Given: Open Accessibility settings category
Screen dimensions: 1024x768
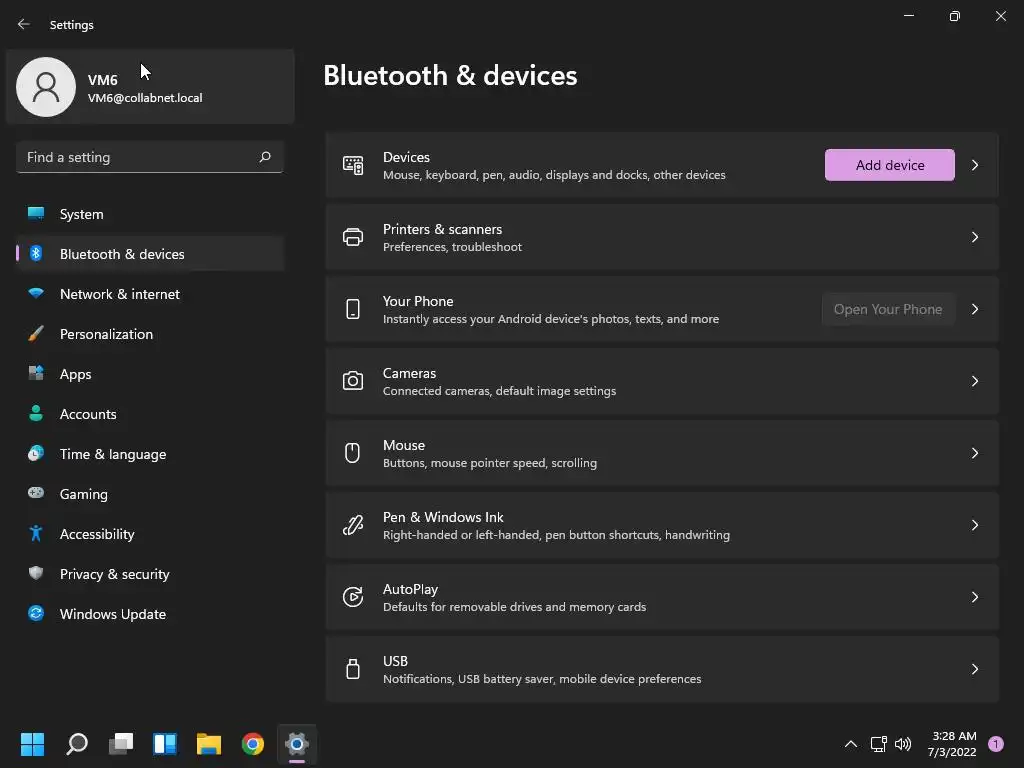Looking at the screenshot, I should pyautogui.click(x=150, y=534).
